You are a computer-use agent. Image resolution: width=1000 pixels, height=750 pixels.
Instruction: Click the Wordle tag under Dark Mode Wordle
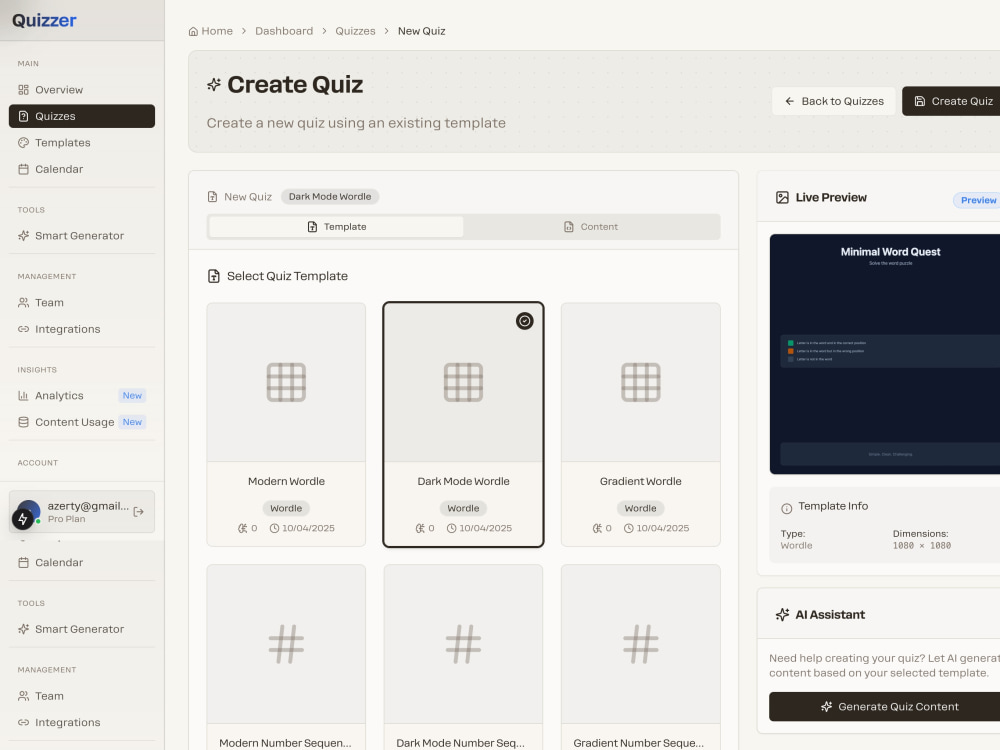click(463, 508)
